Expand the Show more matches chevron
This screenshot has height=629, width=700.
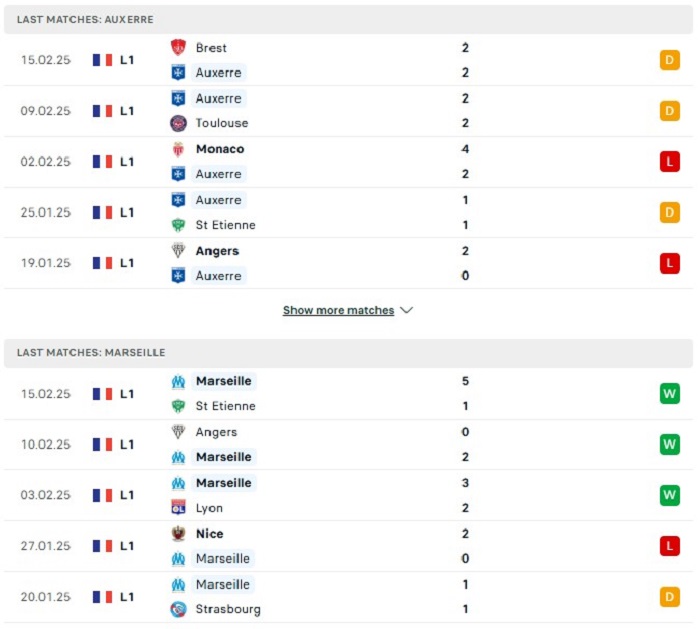[407, 310]
